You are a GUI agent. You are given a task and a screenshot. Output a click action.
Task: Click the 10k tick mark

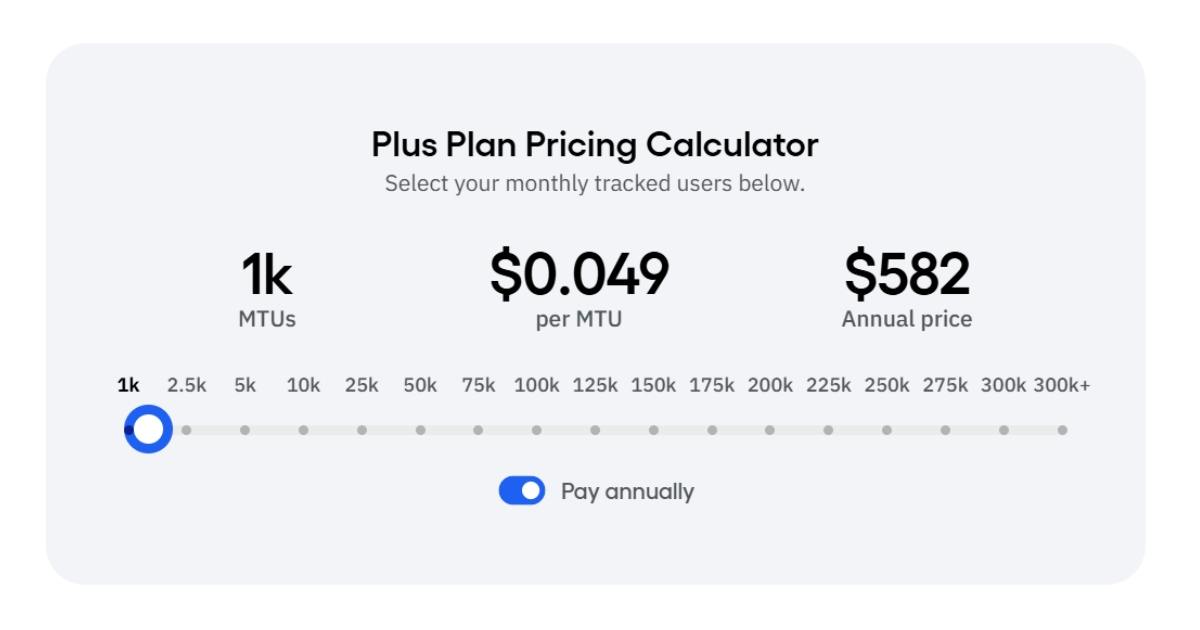(x=304, y=430)
